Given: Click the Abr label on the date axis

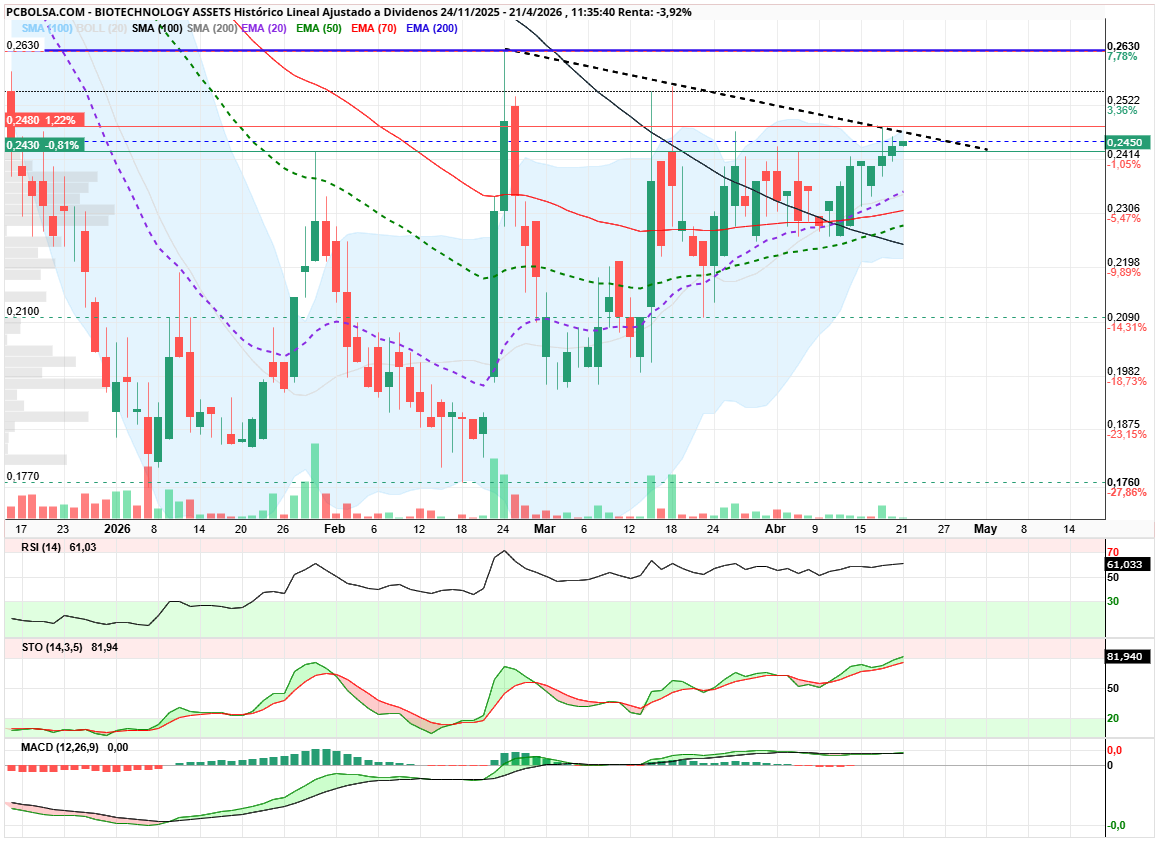Looking at the screenshot, I should [x=775, y=528].
